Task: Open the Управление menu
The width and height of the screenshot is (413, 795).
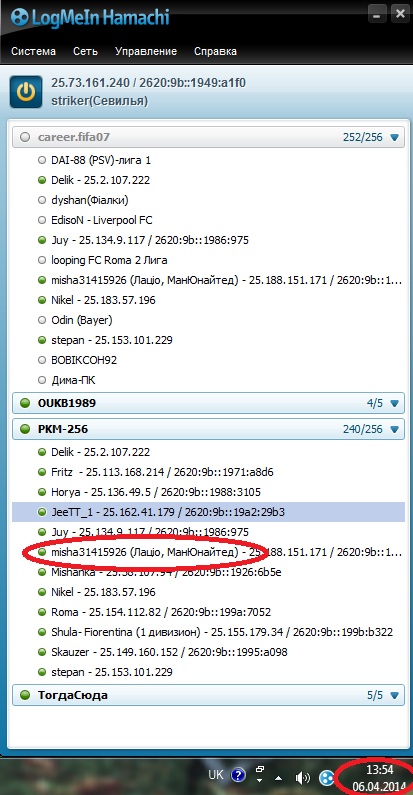Action: 146,51
